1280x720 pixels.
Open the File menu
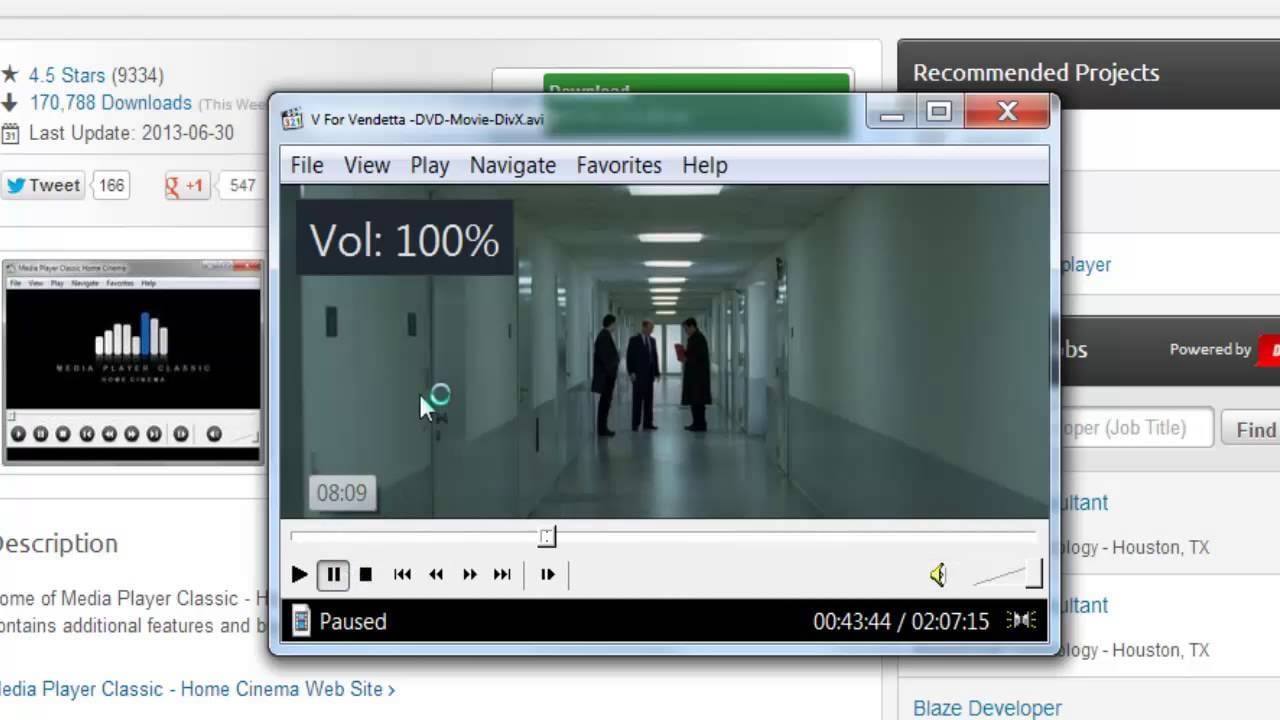click(x=307, y=165)
